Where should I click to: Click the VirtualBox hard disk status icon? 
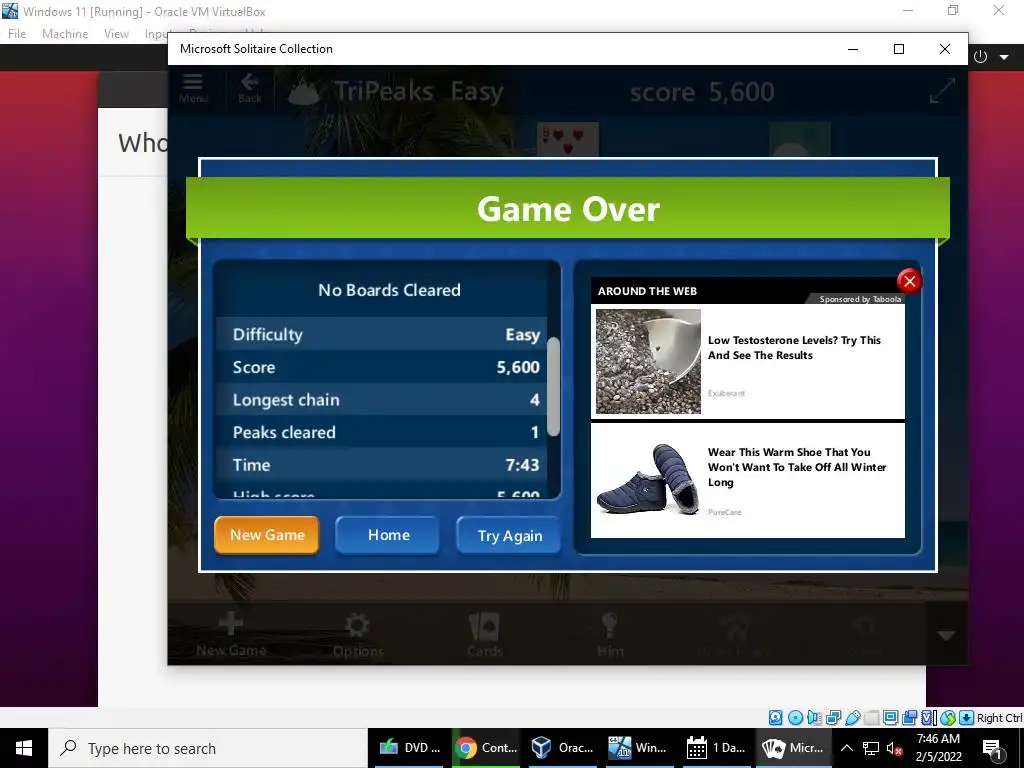click(775, 718)
